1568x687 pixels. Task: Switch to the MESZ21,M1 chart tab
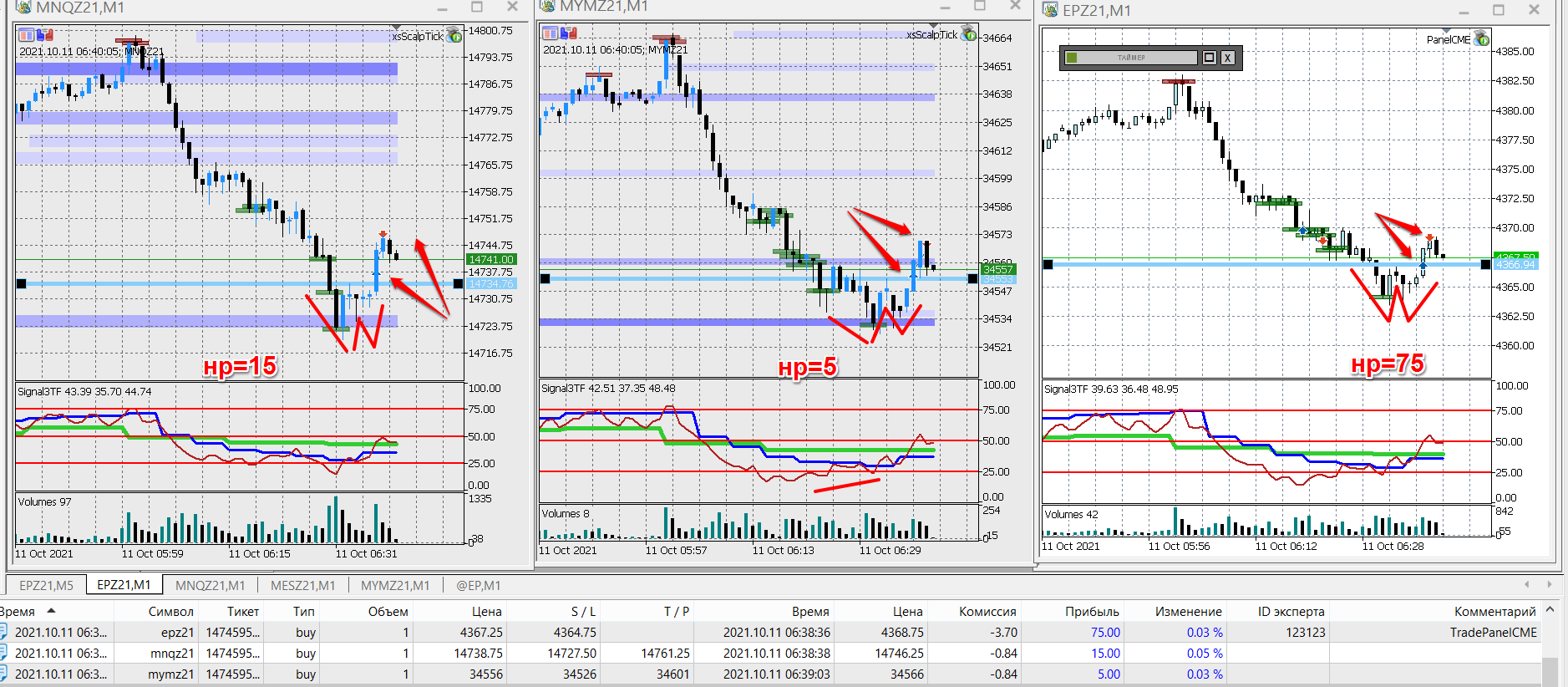(x=302, y=585)
